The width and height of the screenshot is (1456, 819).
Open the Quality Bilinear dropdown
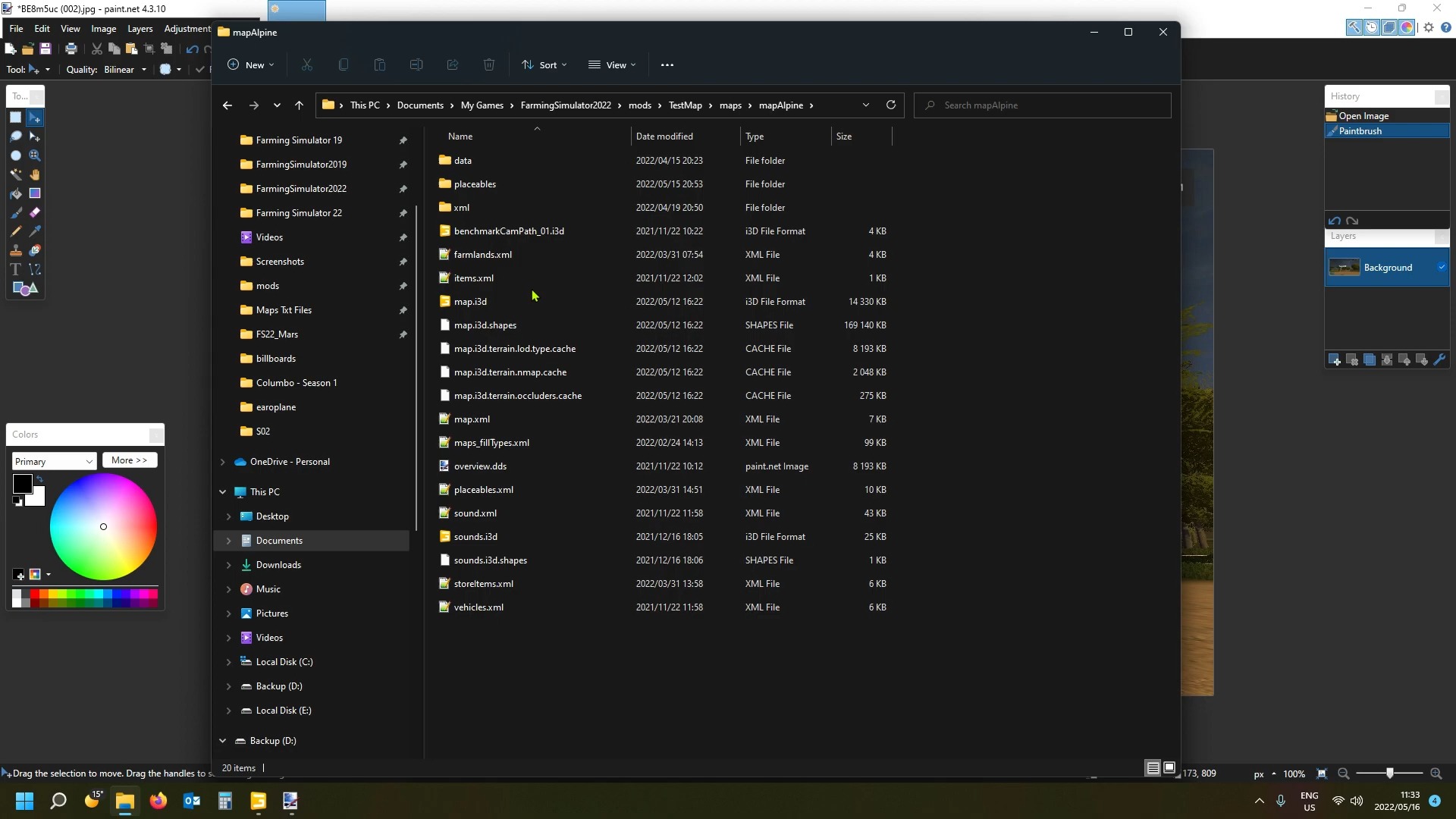coord(125,69)
